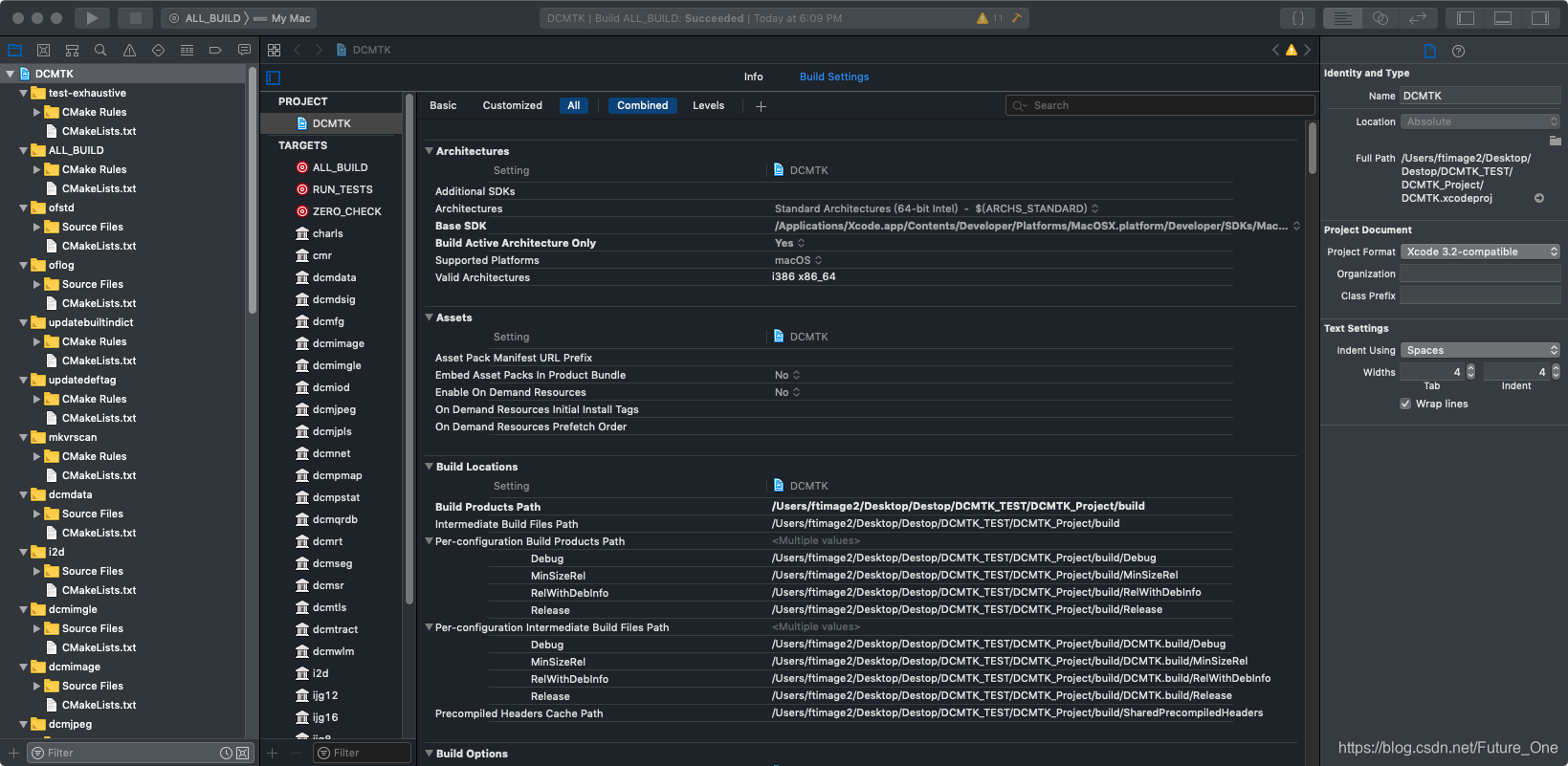Collapse the test-exhaustive group
1568x766 pixels.
[x=24, y=93]
